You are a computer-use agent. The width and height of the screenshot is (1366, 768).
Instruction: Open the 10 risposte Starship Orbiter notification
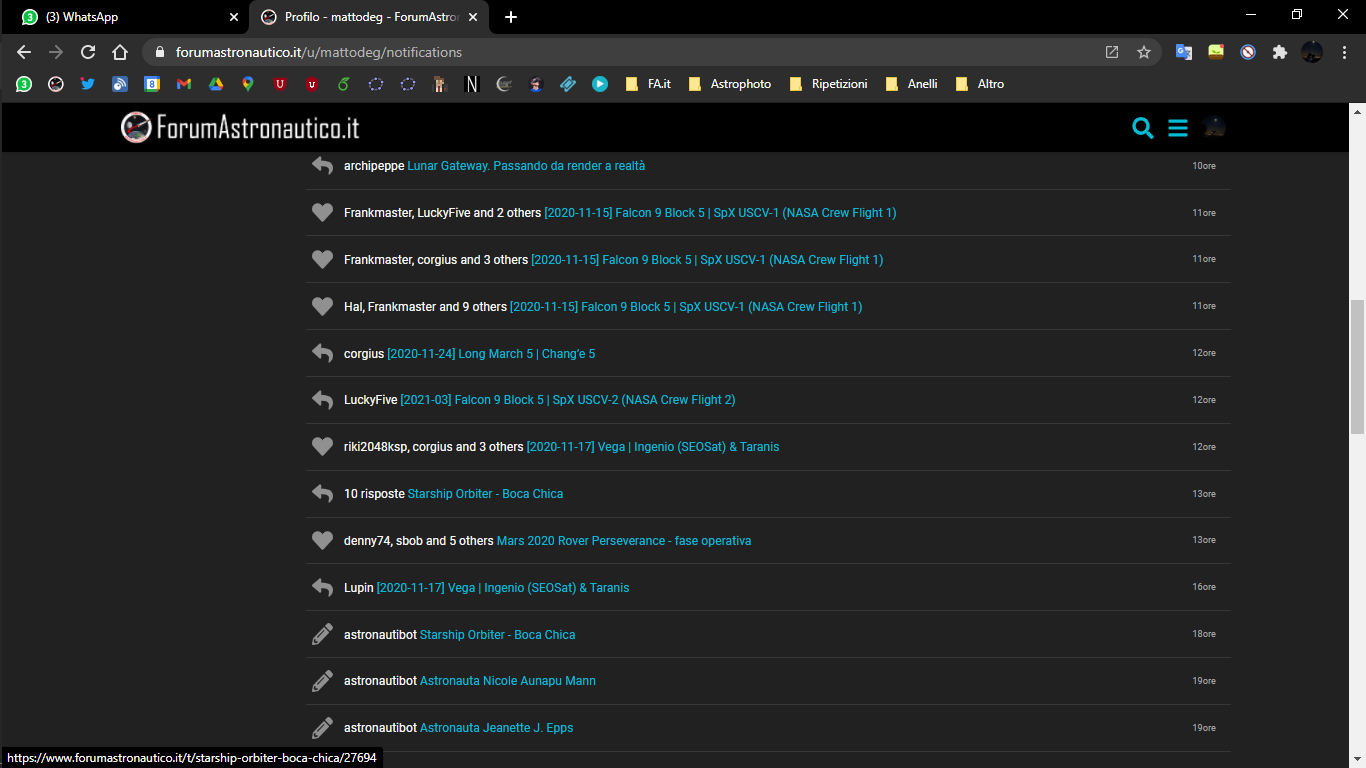pyautogui.click(x=485, y=494)
